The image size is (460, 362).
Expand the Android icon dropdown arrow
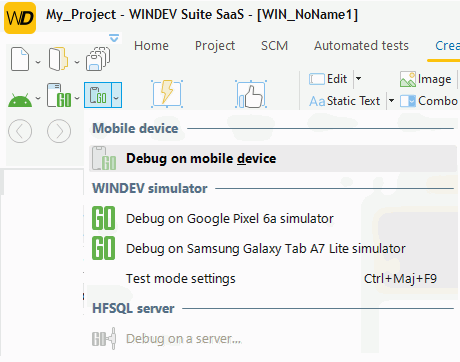tap(38, 98)
